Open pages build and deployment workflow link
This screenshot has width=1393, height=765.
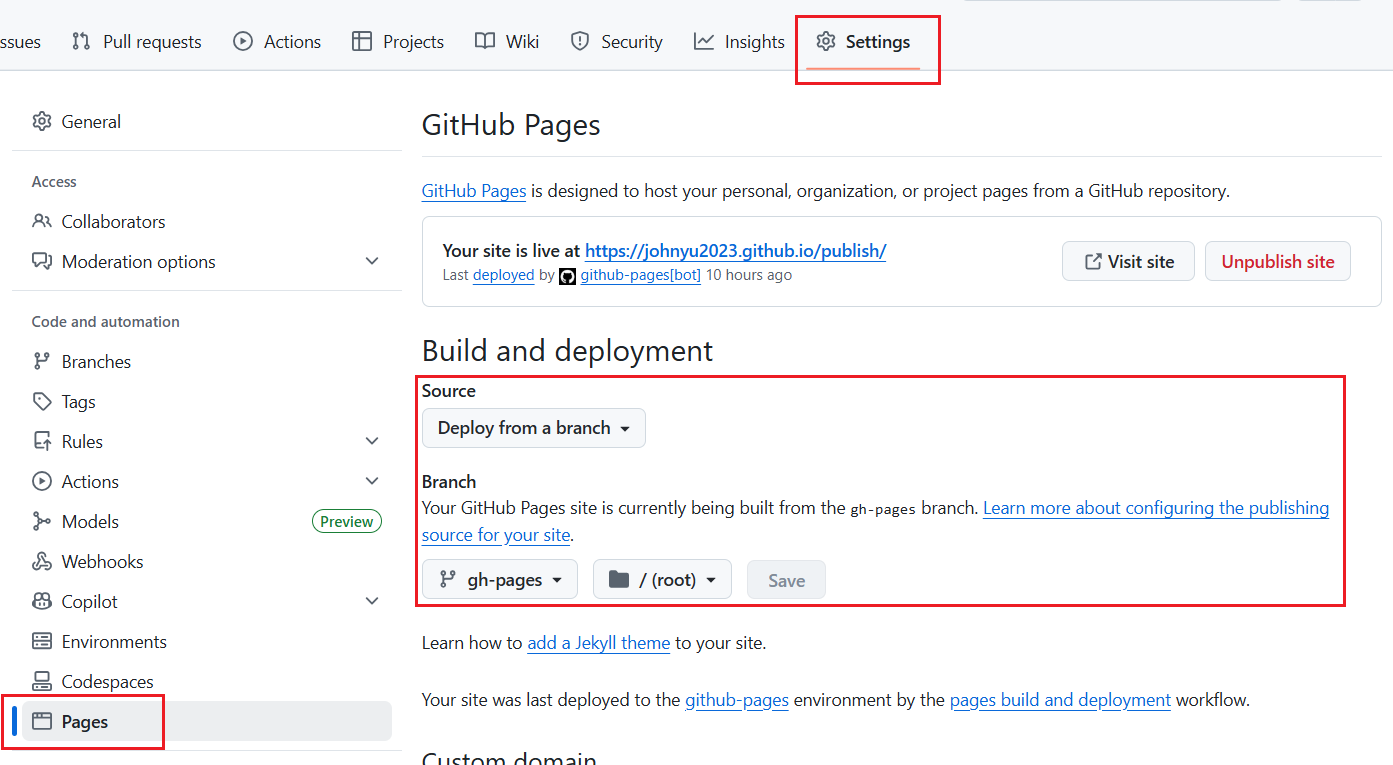pos(1060,700)
